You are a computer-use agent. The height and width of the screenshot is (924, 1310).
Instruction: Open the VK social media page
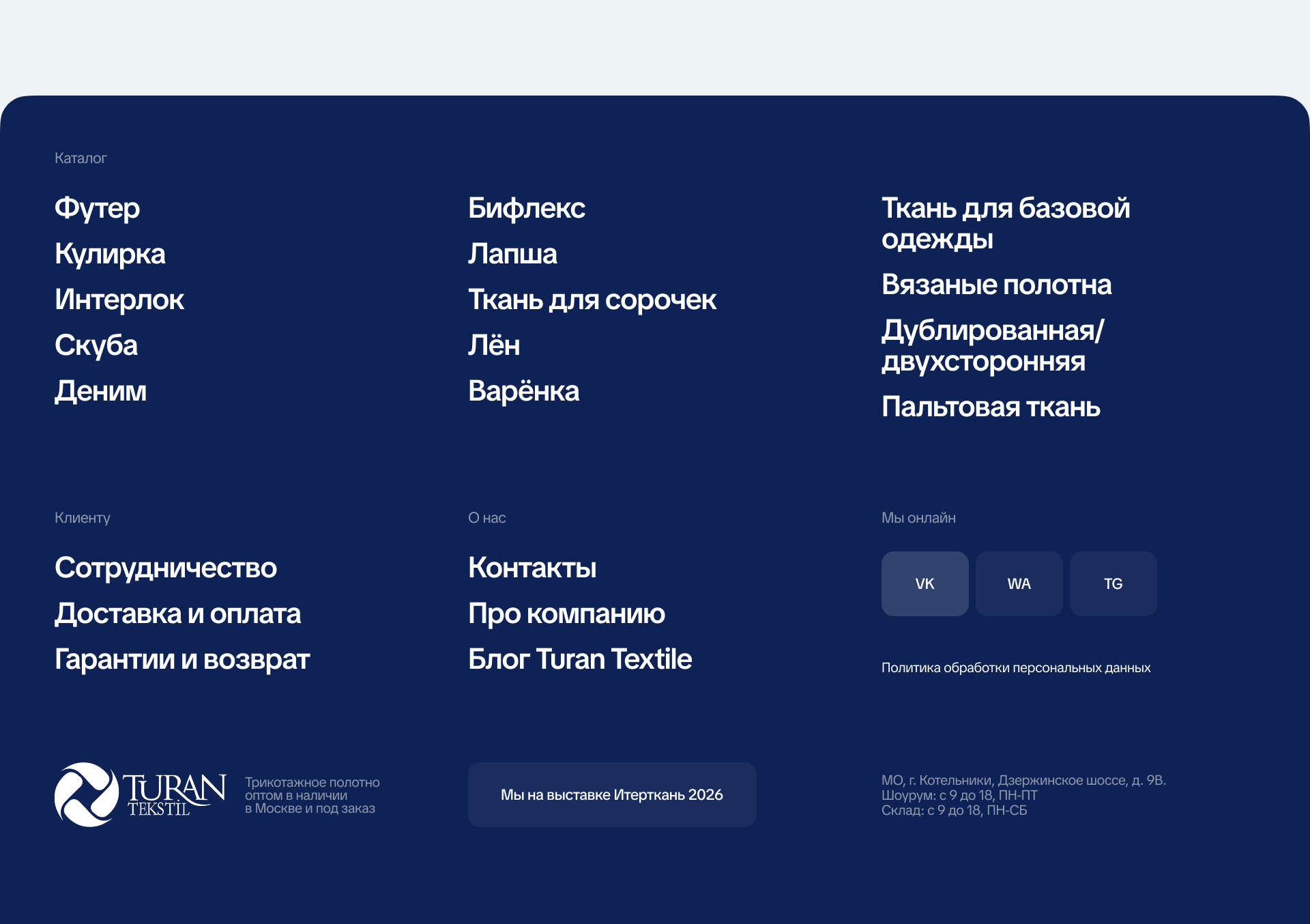click(x=925, y=583)
